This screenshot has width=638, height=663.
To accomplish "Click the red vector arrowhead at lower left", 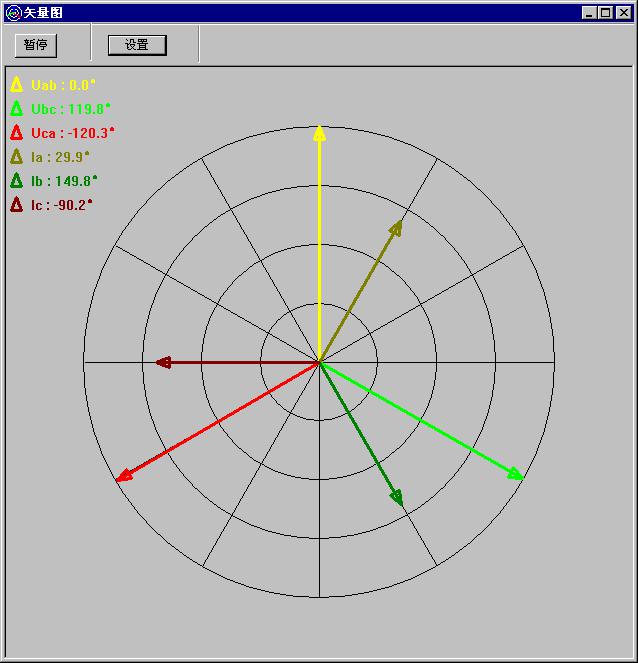I will click(123, 477).
